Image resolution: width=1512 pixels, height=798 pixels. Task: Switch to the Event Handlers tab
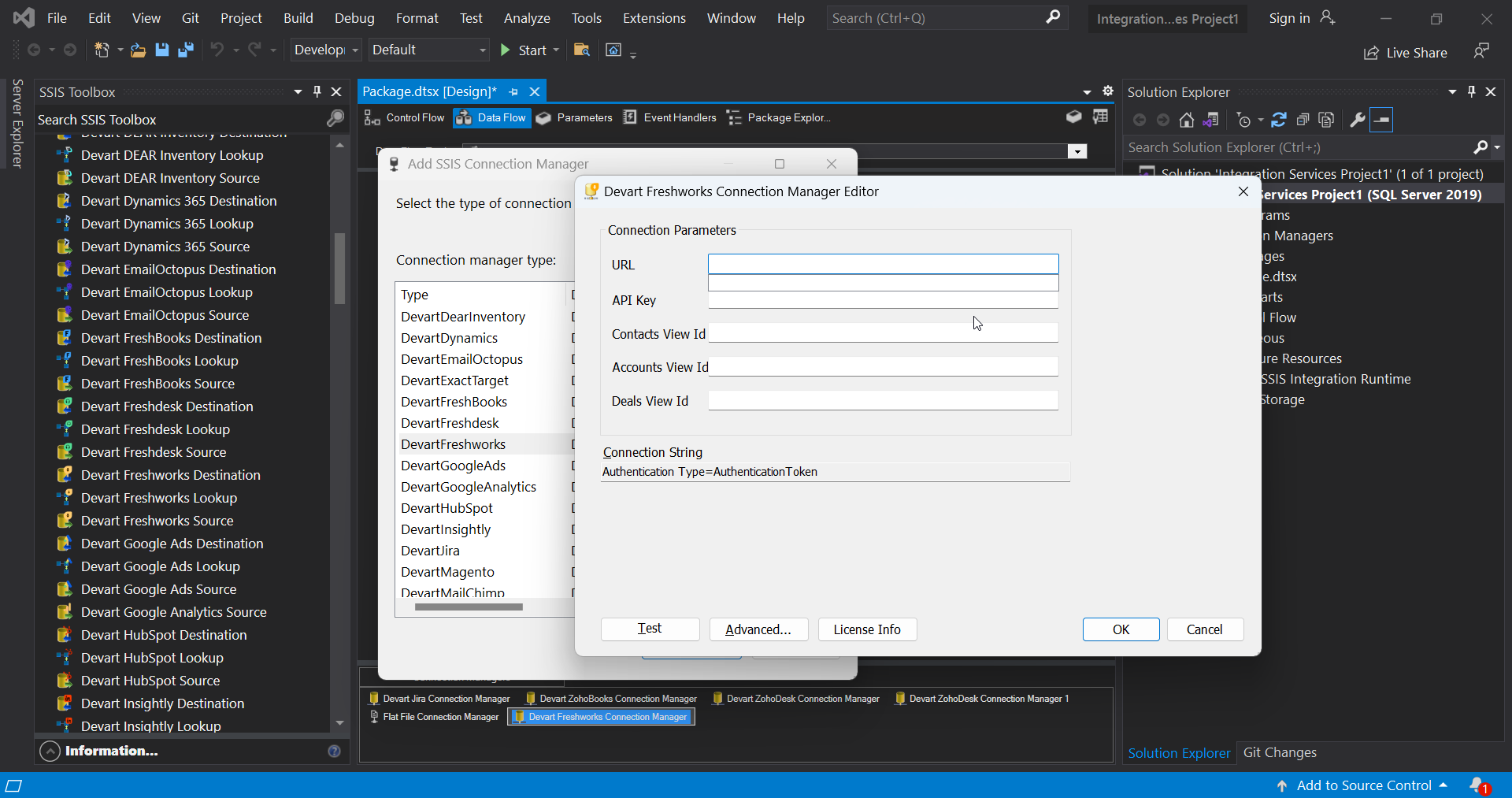pos(670,117)
